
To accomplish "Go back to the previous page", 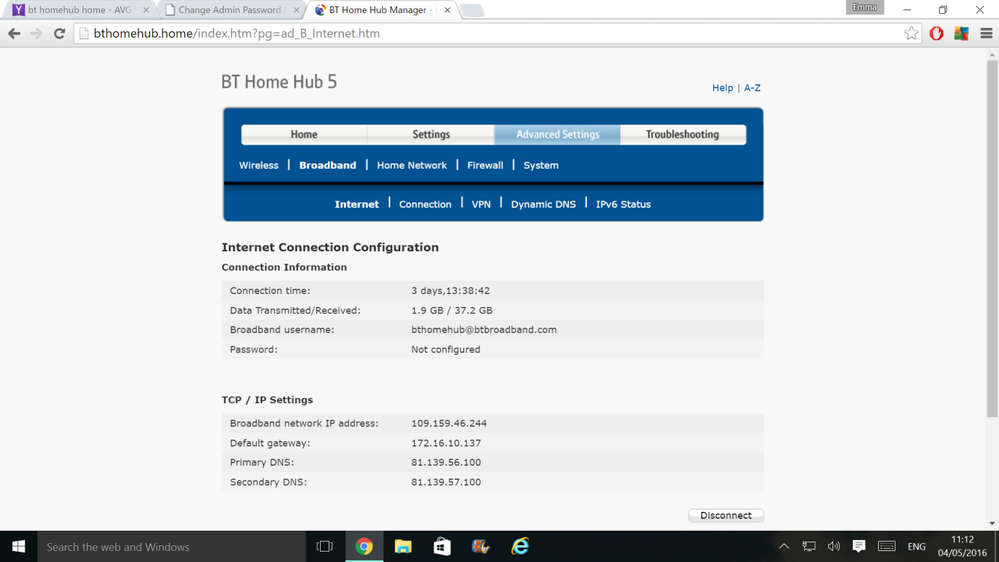I will coord(14,33).
